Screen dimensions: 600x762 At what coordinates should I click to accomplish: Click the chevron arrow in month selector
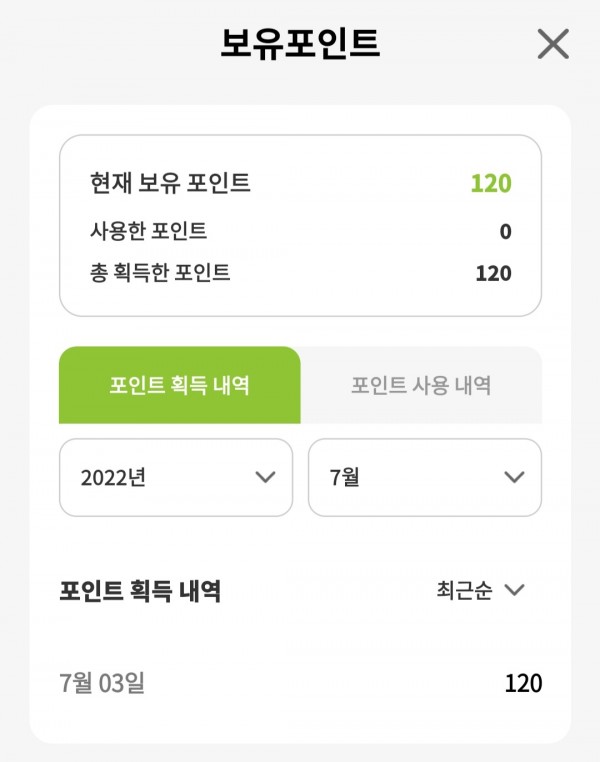[514, 477]
